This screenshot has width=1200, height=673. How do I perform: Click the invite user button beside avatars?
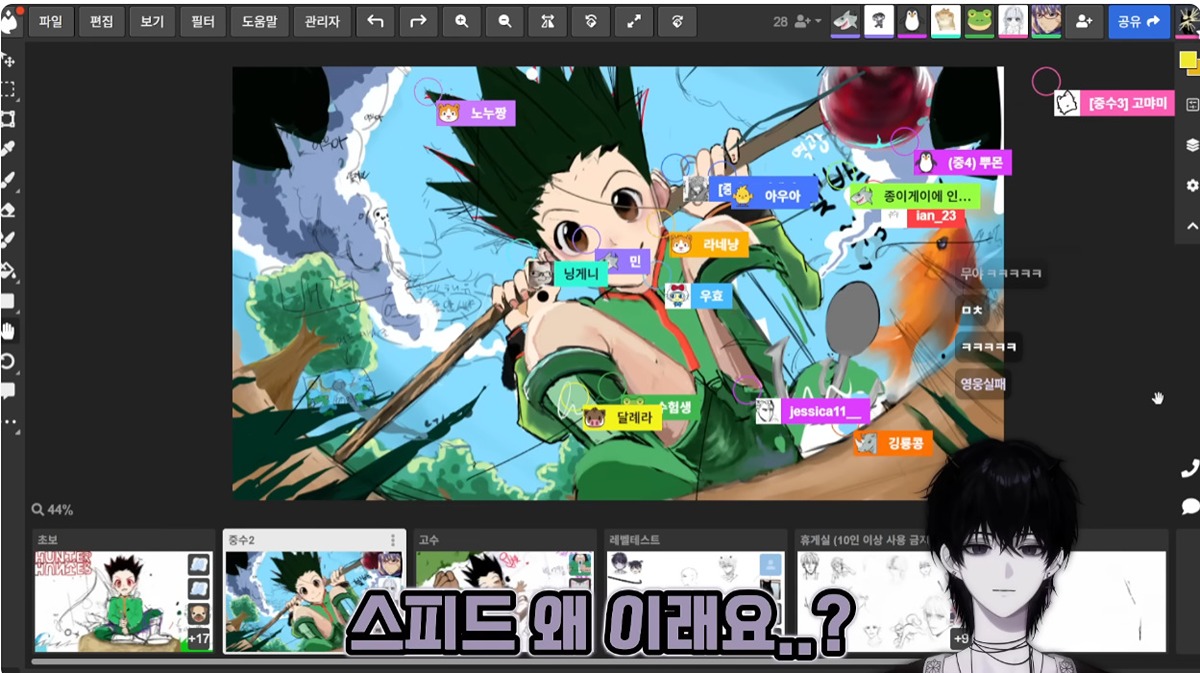tap(1083, 21)
